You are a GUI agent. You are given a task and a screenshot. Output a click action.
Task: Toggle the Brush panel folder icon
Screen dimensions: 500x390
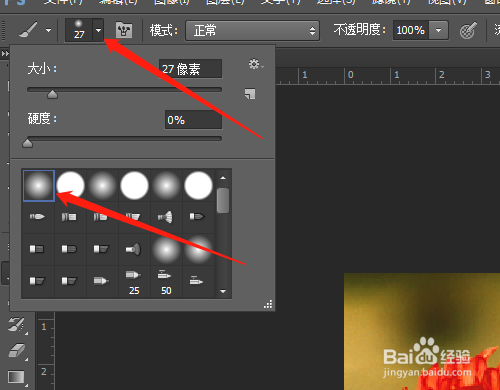pyautogui.click(x=124, y=31)
